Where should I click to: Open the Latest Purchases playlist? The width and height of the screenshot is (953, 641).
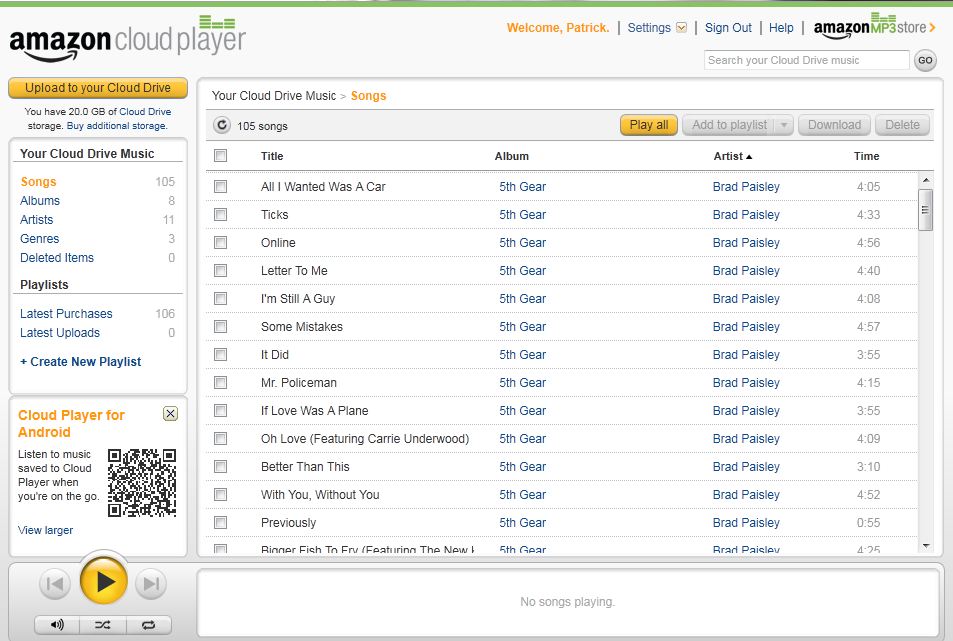click(x=66, y=314)
